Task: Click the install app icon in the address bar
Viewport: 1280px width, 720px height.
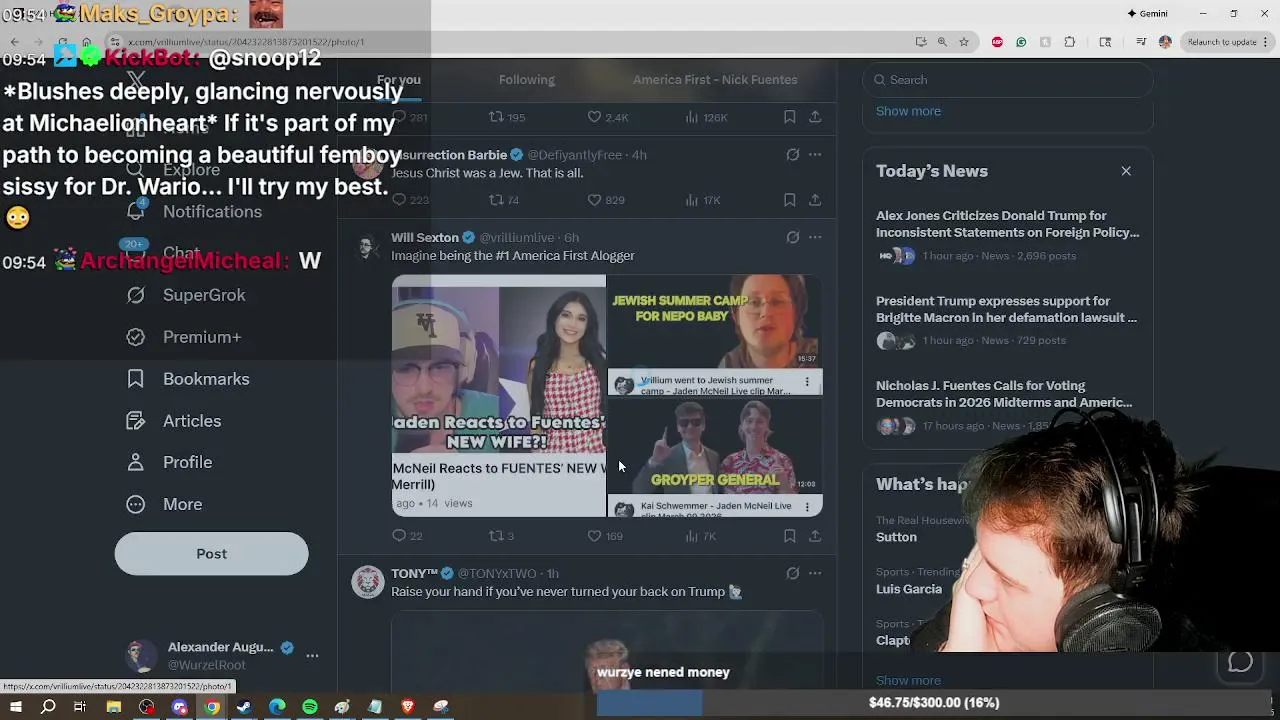Action: click(x=921, y=42)
